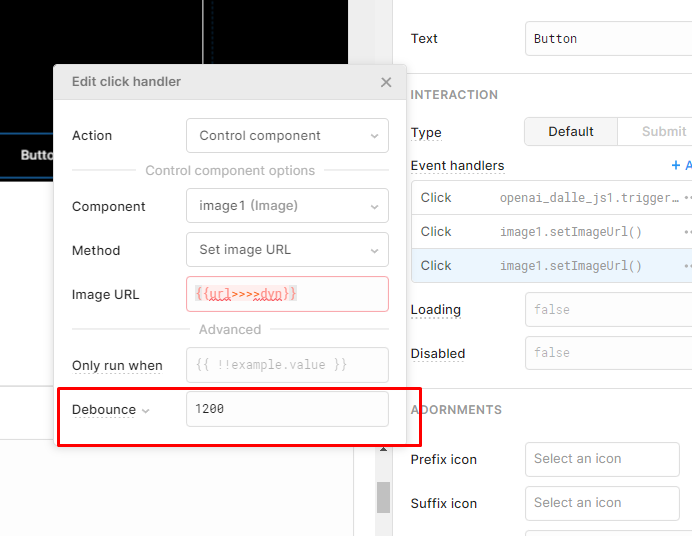Image resolution: width=692 pixels, height=536 pixels.
Task: Open the second Click image1.setImageUrl() handler row
Action: click(552, 232)
